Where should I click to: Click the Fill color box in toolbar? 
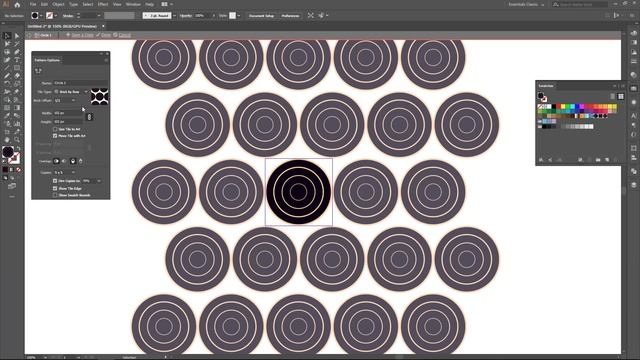(x=8, y=151)
